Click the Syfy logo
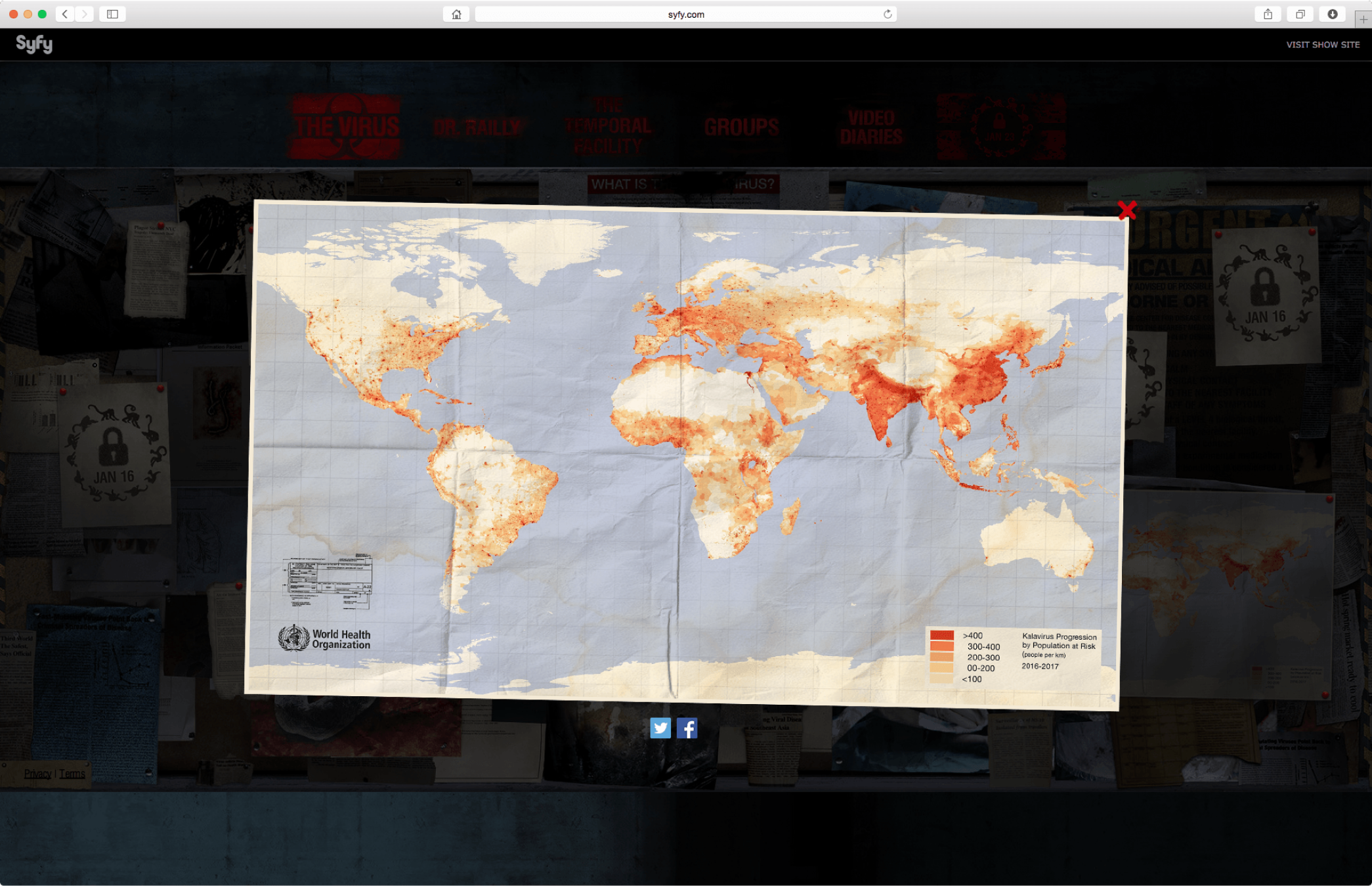Image resolution: width=1372 pixels, height=886 pixels. (x=34, y=44)
